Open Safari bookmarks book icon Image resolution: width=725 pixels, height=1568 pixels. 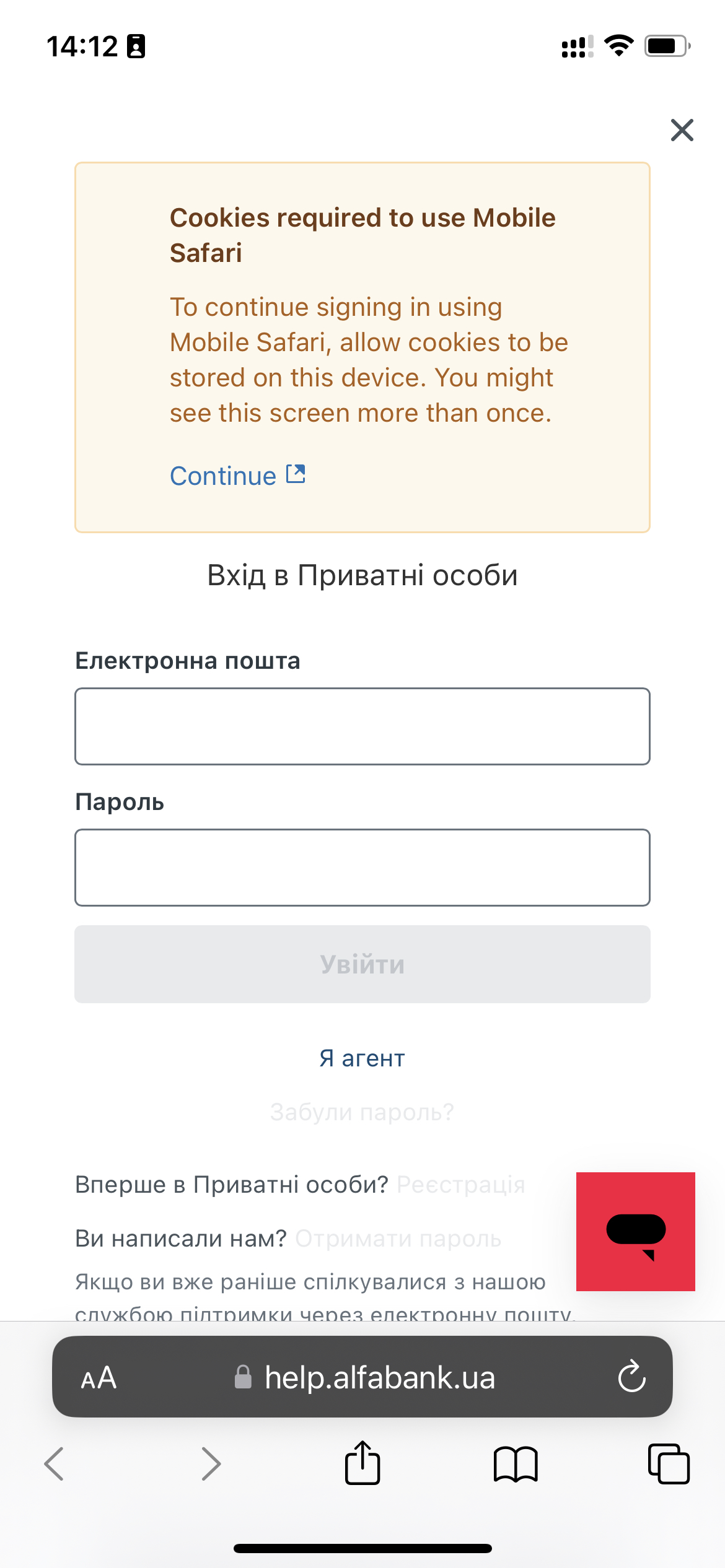(515, 1464)
